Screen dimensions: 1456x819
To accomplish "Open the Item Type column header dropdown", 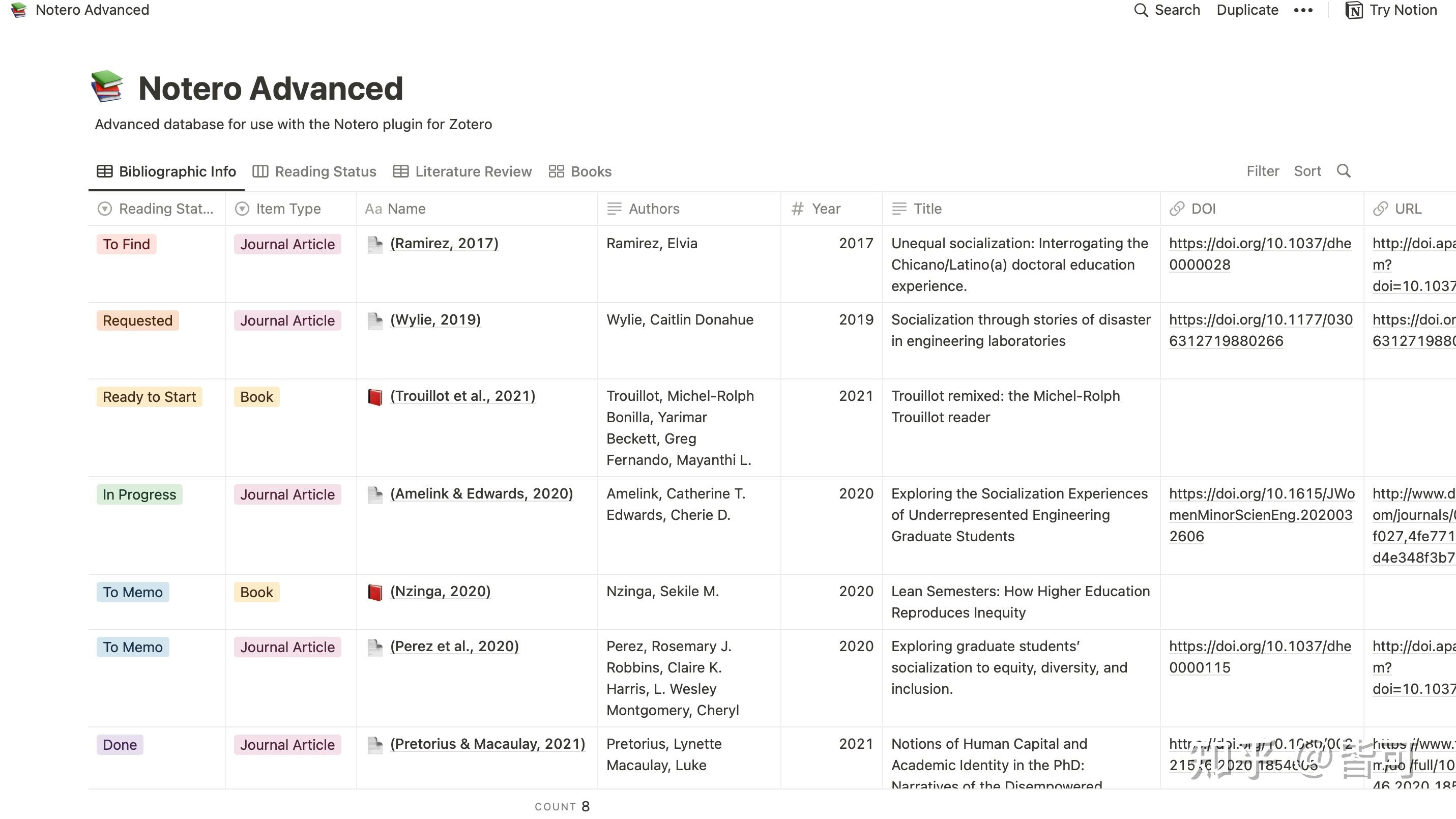I will [242, 209].
